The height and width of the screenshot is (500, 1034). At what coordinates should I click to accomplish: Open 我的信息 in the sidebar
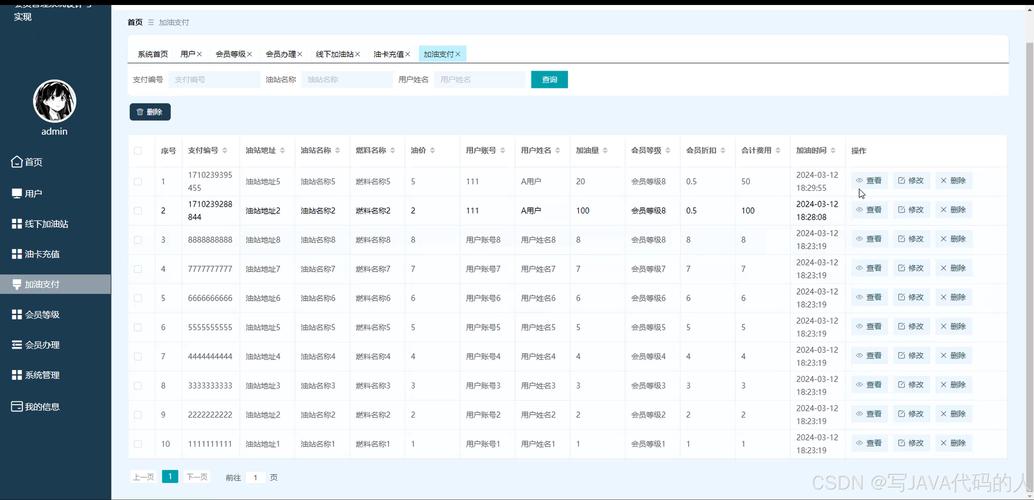[41, 407]
